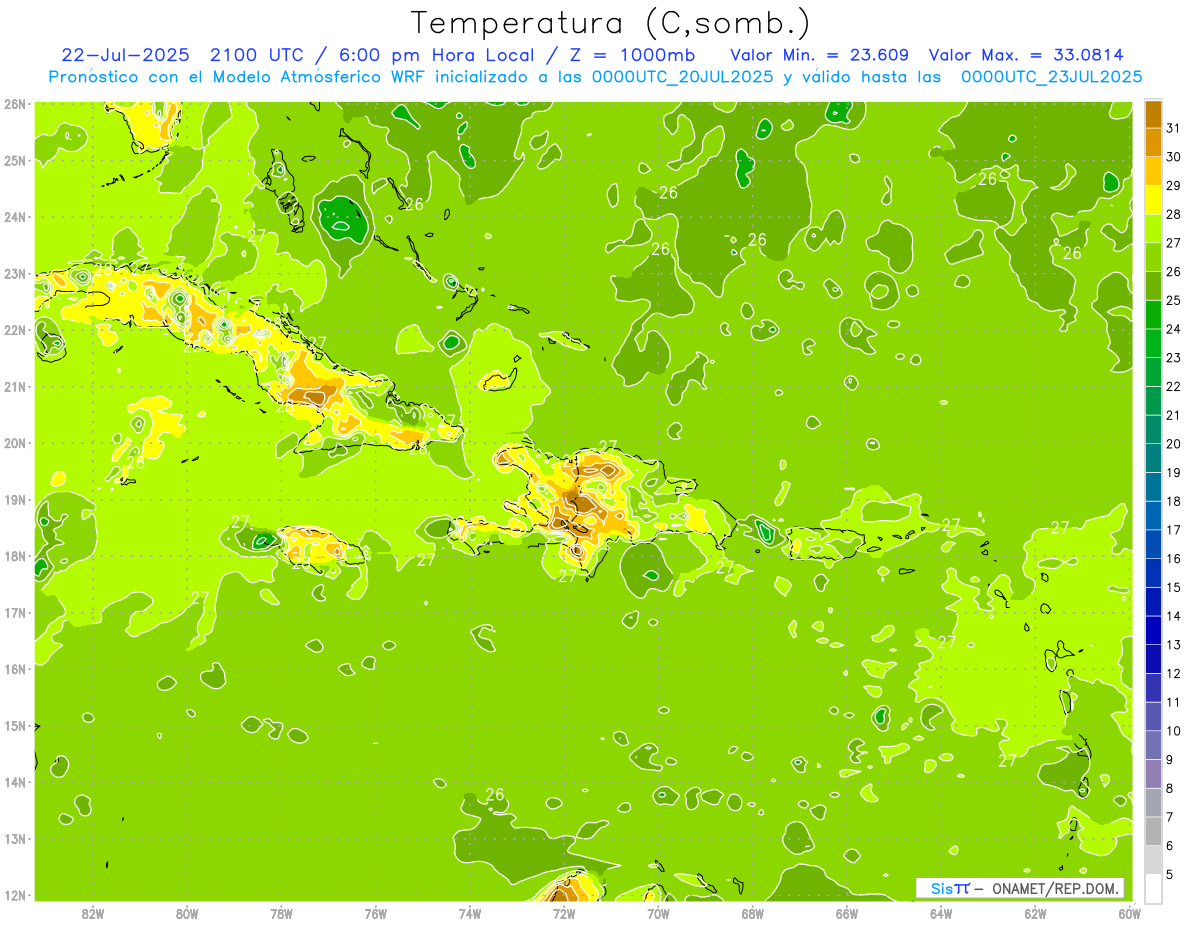The height and width of the screenshot is (927, 1200).
Task: Click the '22-Jul-2025' date text
Action: pos(124,55)
